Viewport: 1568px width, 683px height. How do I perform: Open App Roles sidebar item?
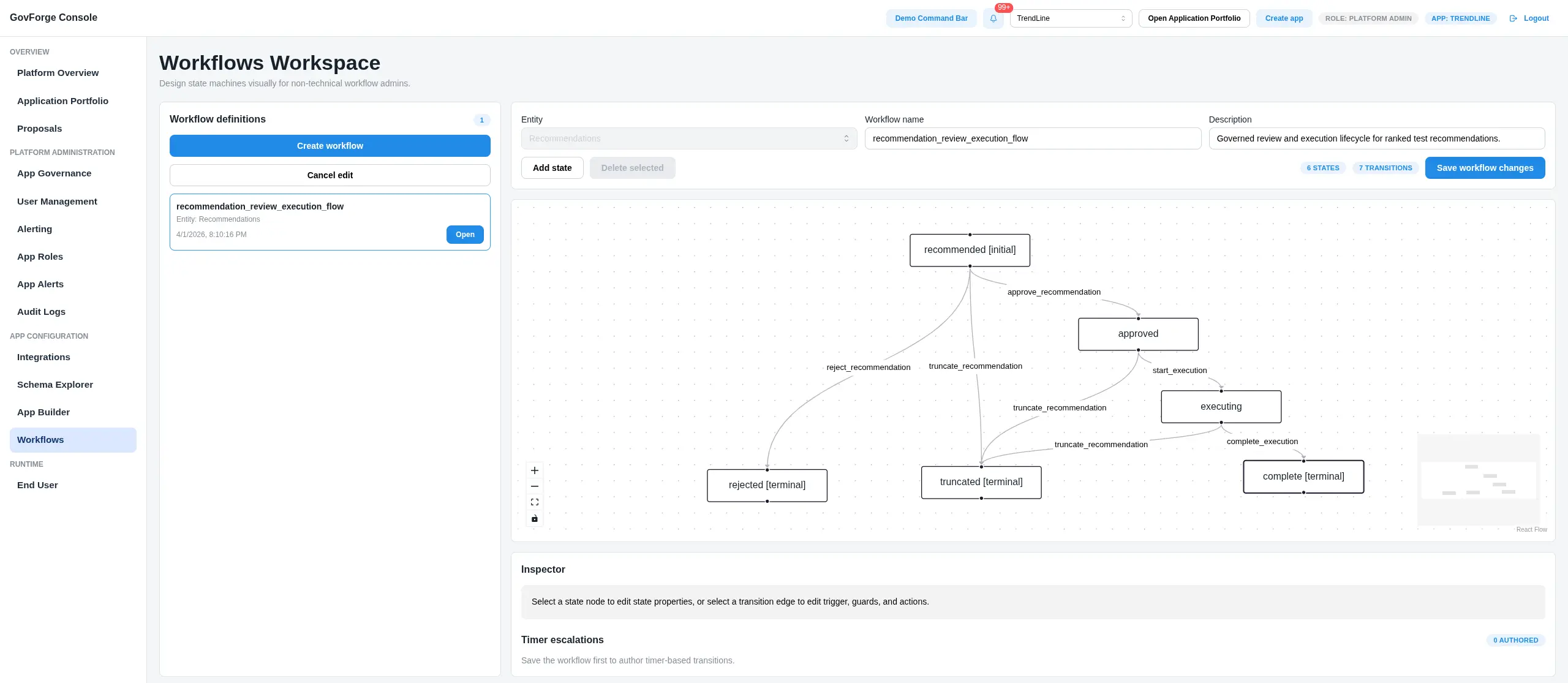point(73,257)
